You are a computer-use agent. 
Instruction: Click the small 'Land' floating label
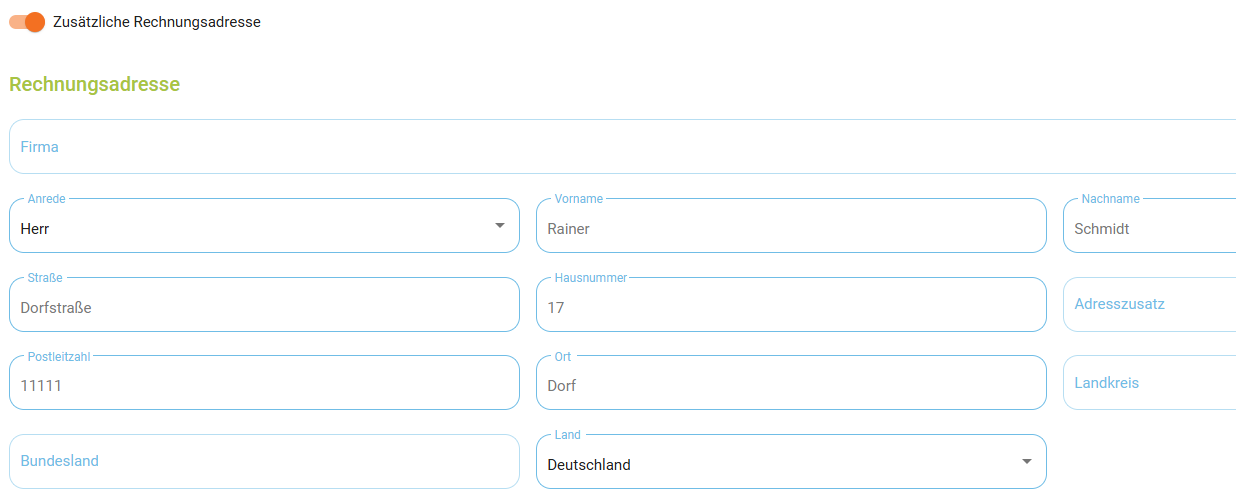tap(567, 435)
